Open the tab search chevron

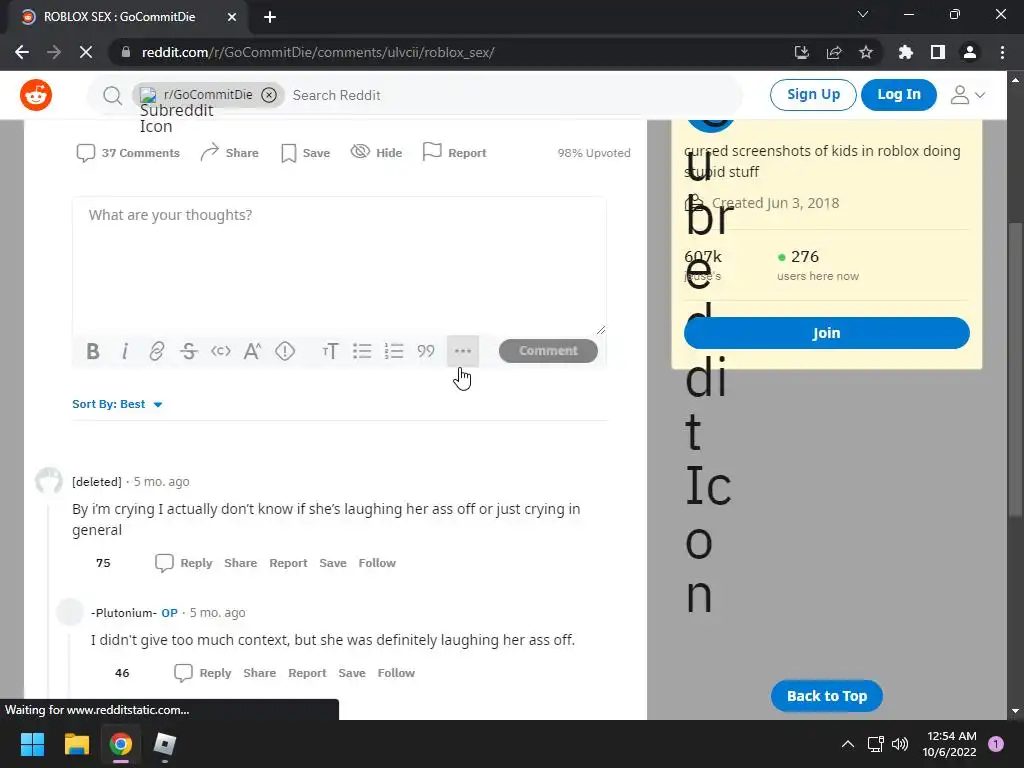pos(863,14)
